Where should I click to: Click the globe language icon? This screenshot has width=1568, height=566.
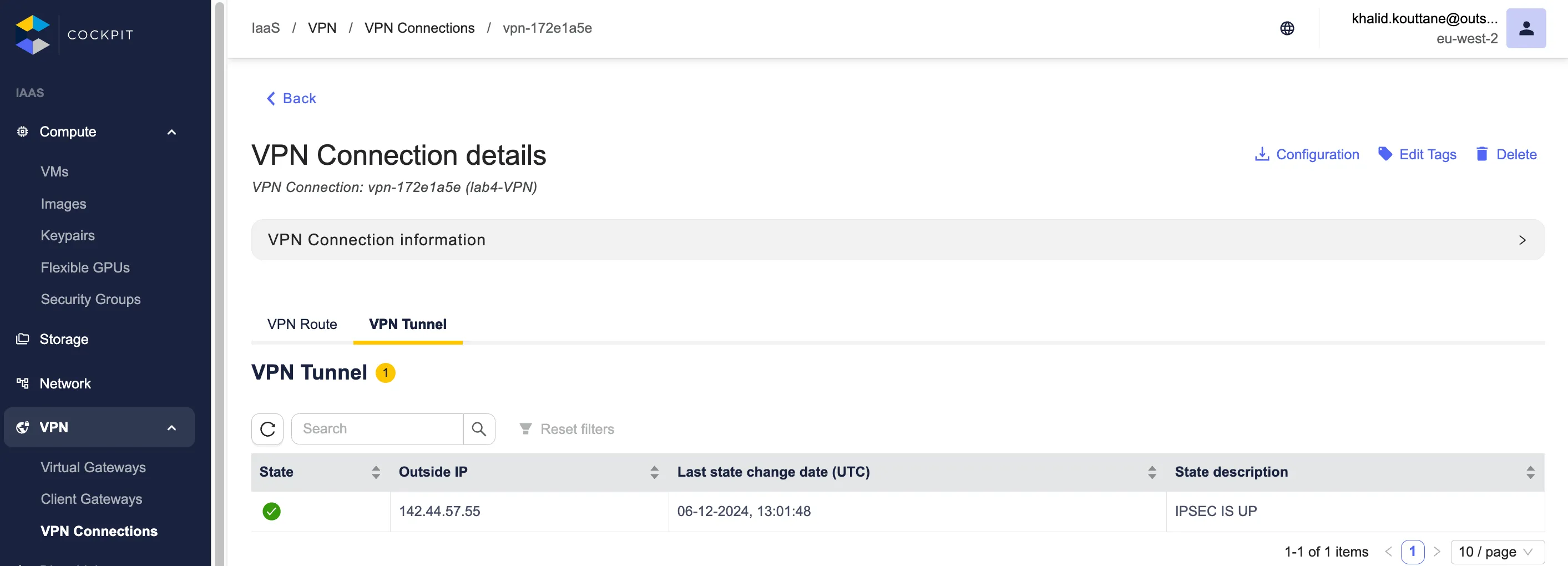coord(1287,29)
